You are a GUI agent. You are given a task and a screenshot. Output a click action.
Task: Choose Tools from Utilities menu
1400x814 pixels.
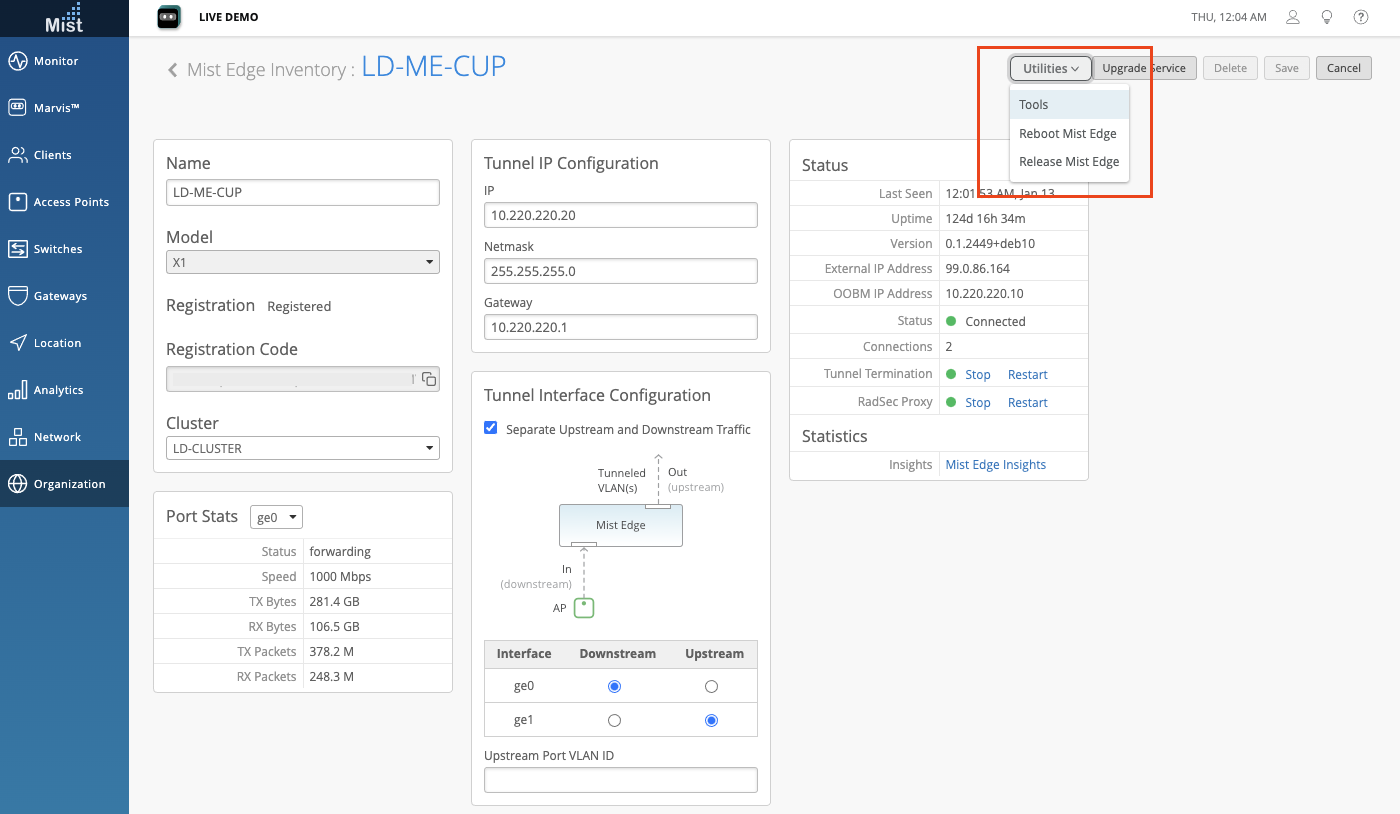click(x=1070, y=105)
